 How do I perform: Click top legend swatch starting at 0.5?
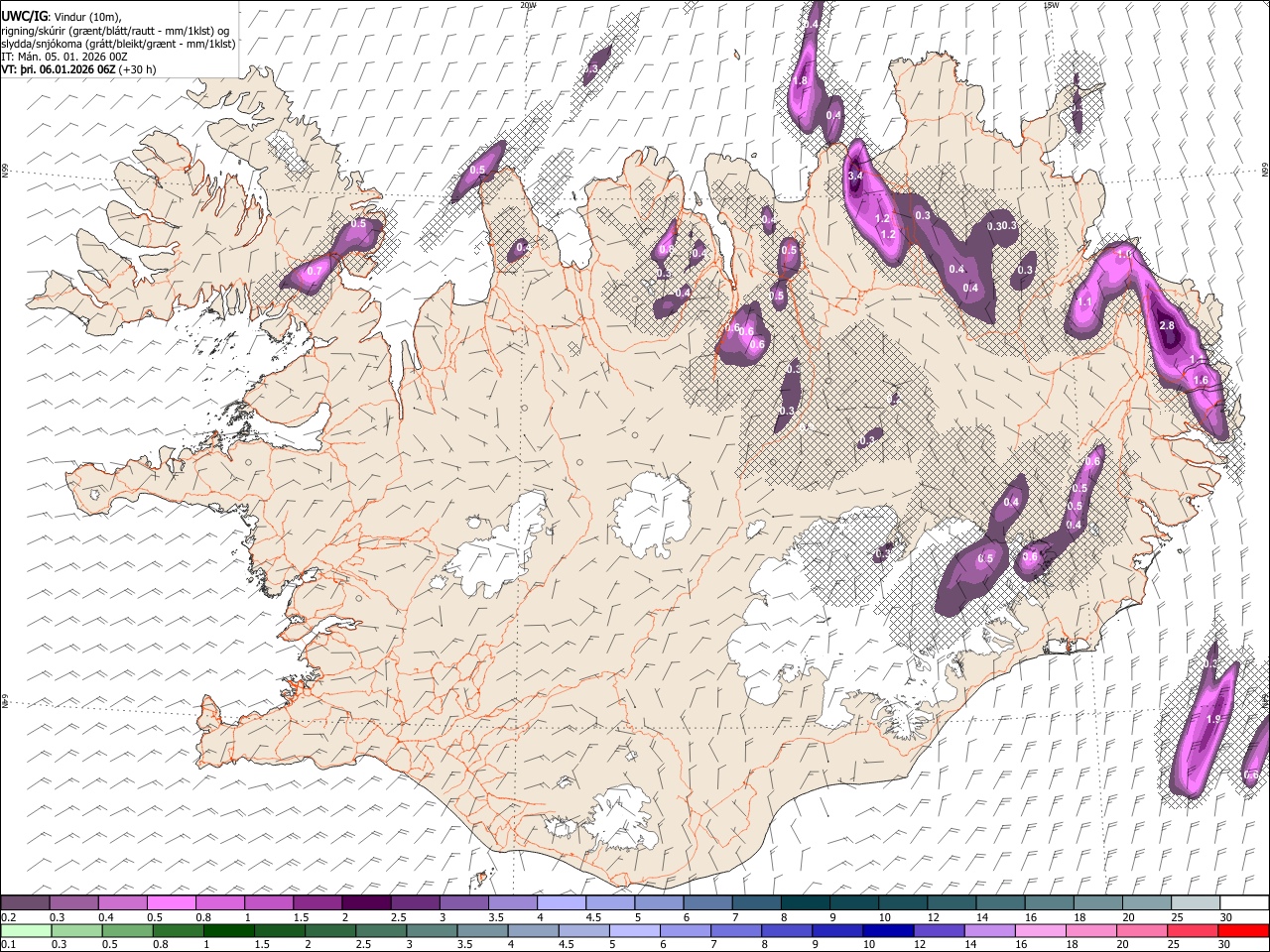click(172, 902)
